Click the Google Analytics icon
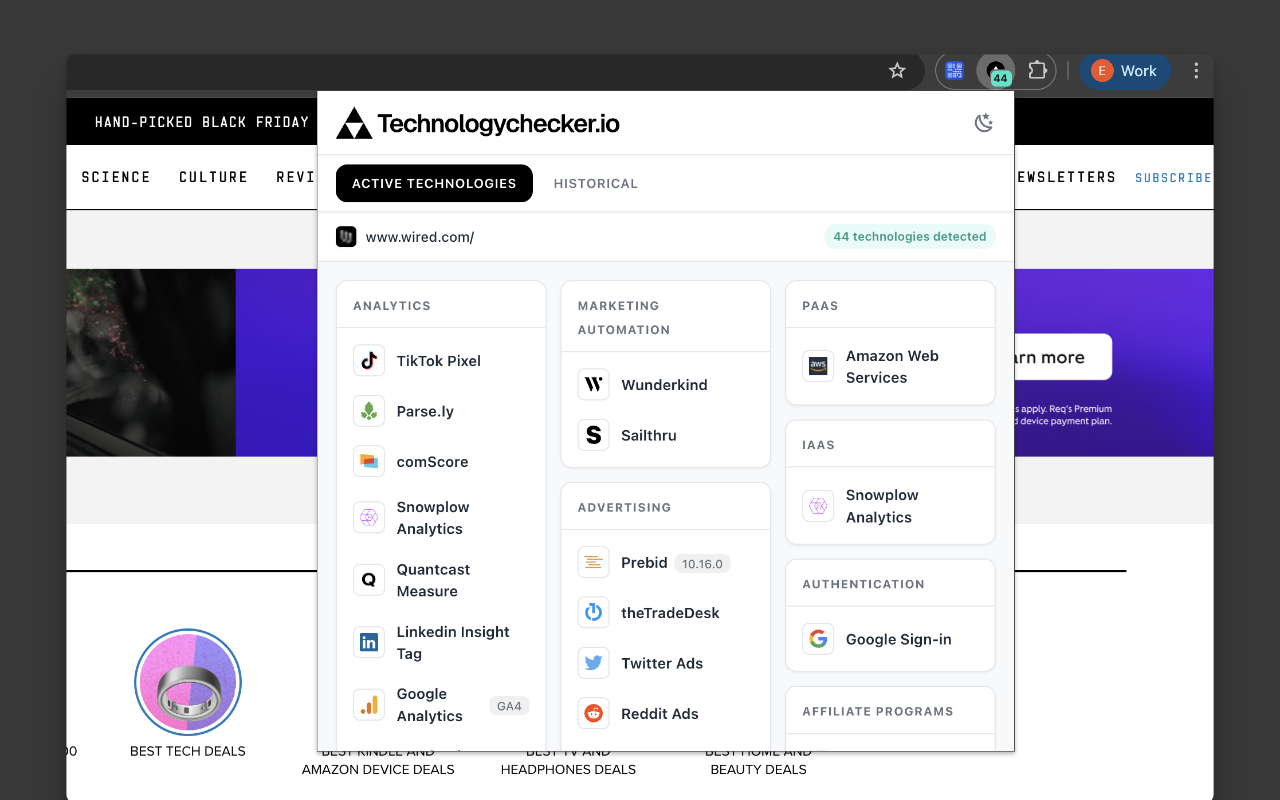Screen dimensions: 1280x800 pyautogui.click(x=369, y=705)
